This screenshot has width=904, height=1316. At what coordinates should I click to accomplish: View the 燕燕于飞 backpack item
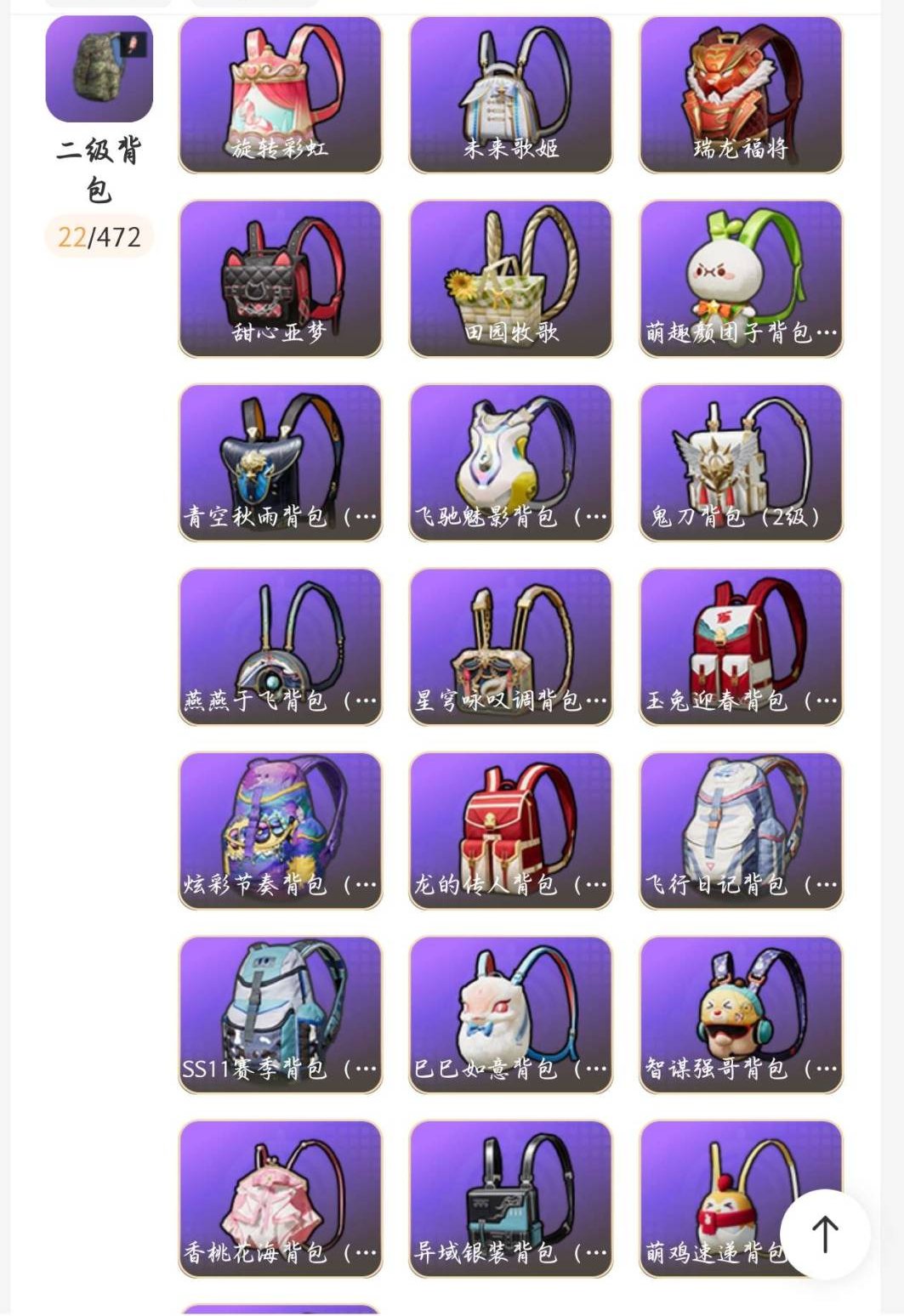(x=281, y=647)
